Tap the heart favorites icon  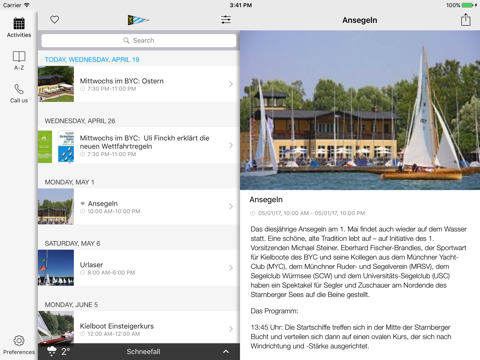pyautogui.click(x=54, y=20)
